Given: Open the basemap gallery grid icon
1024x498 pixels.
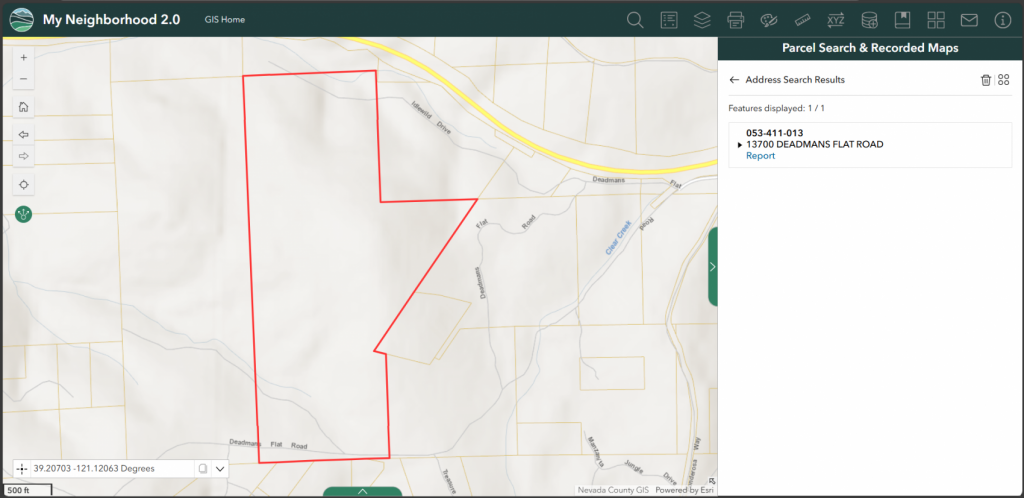Looking at the screenshot, I should click(936, 20).
